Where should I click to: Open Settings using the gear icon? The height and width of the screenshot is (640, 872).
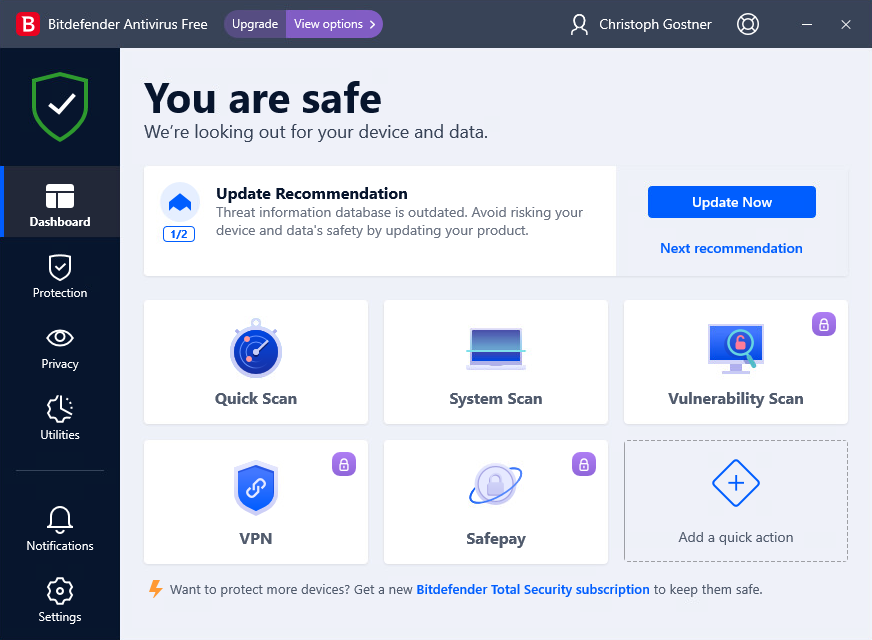pos(59,592)
